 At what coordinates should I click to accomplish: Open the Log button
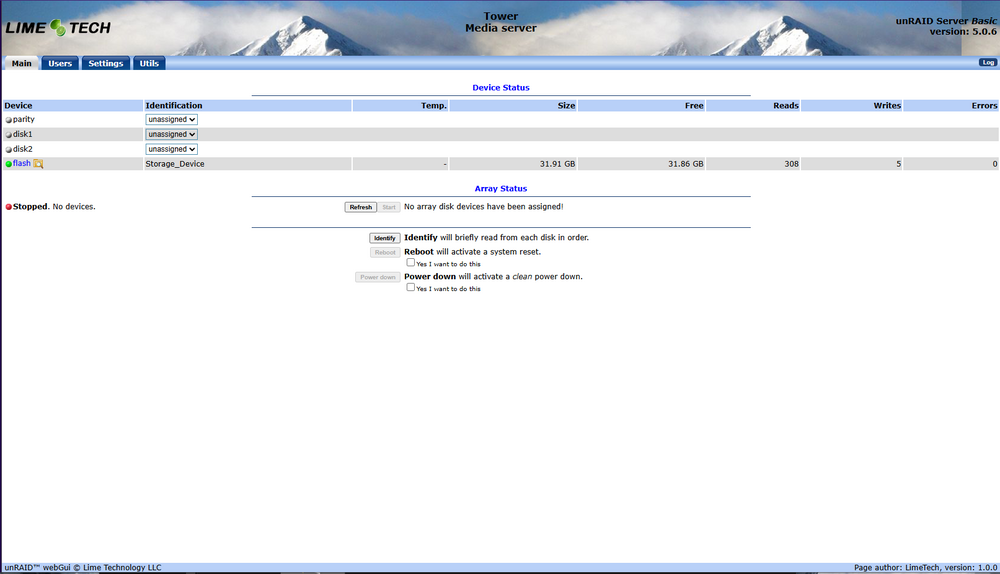pos(988,63)
